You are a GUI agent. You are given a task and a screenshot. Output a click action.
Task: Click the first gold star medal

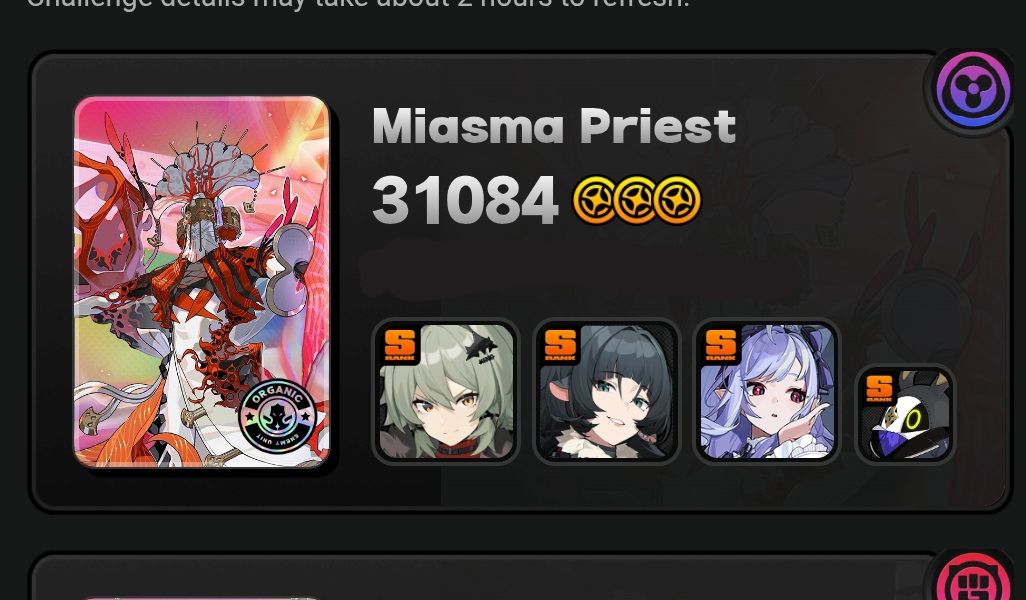[594, 200]
